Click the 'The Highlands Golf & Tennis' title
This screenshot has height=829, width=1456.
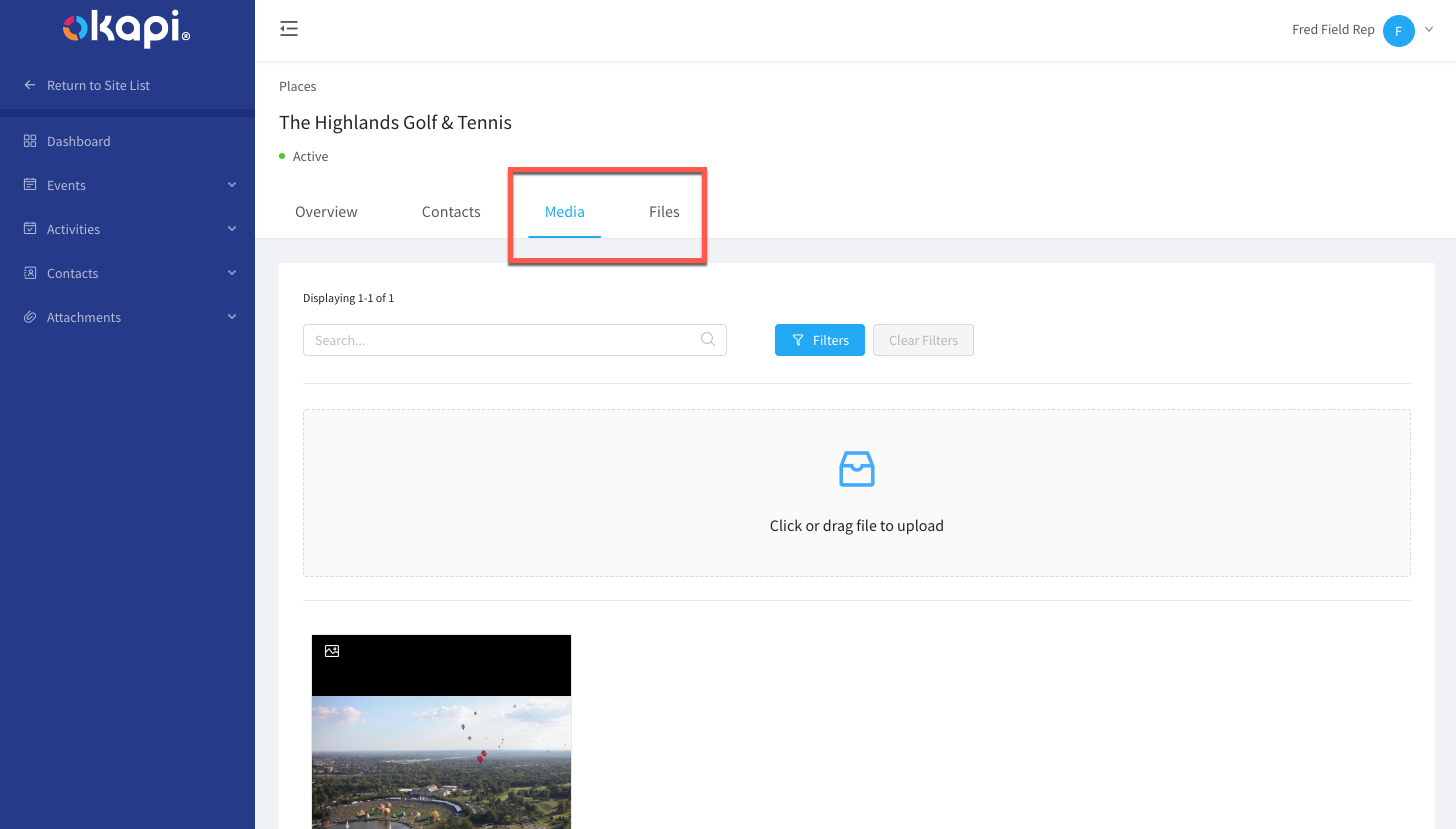[x=395, y=122]
